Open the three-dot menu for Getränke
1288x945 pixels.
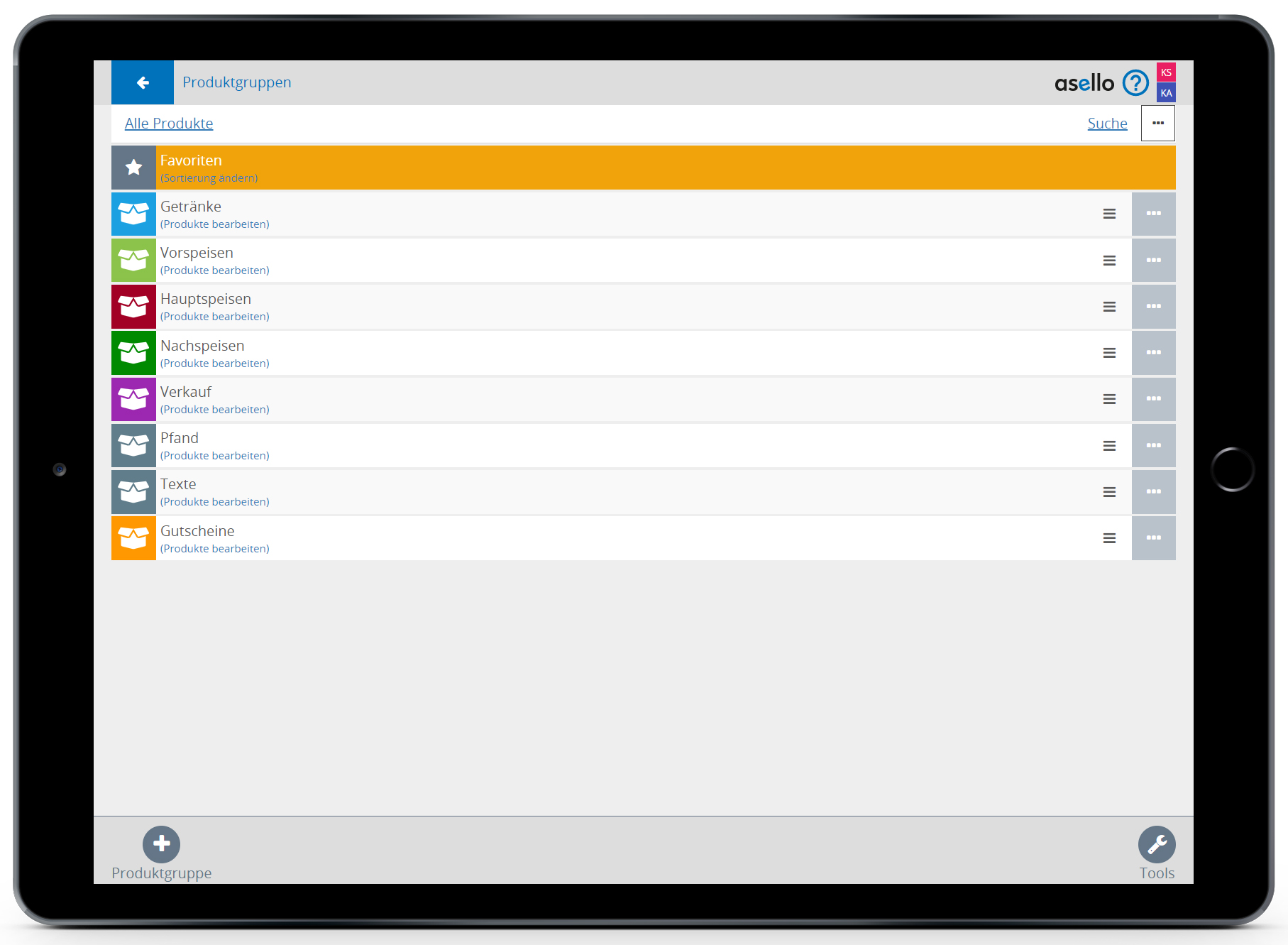pos(1153,214)
